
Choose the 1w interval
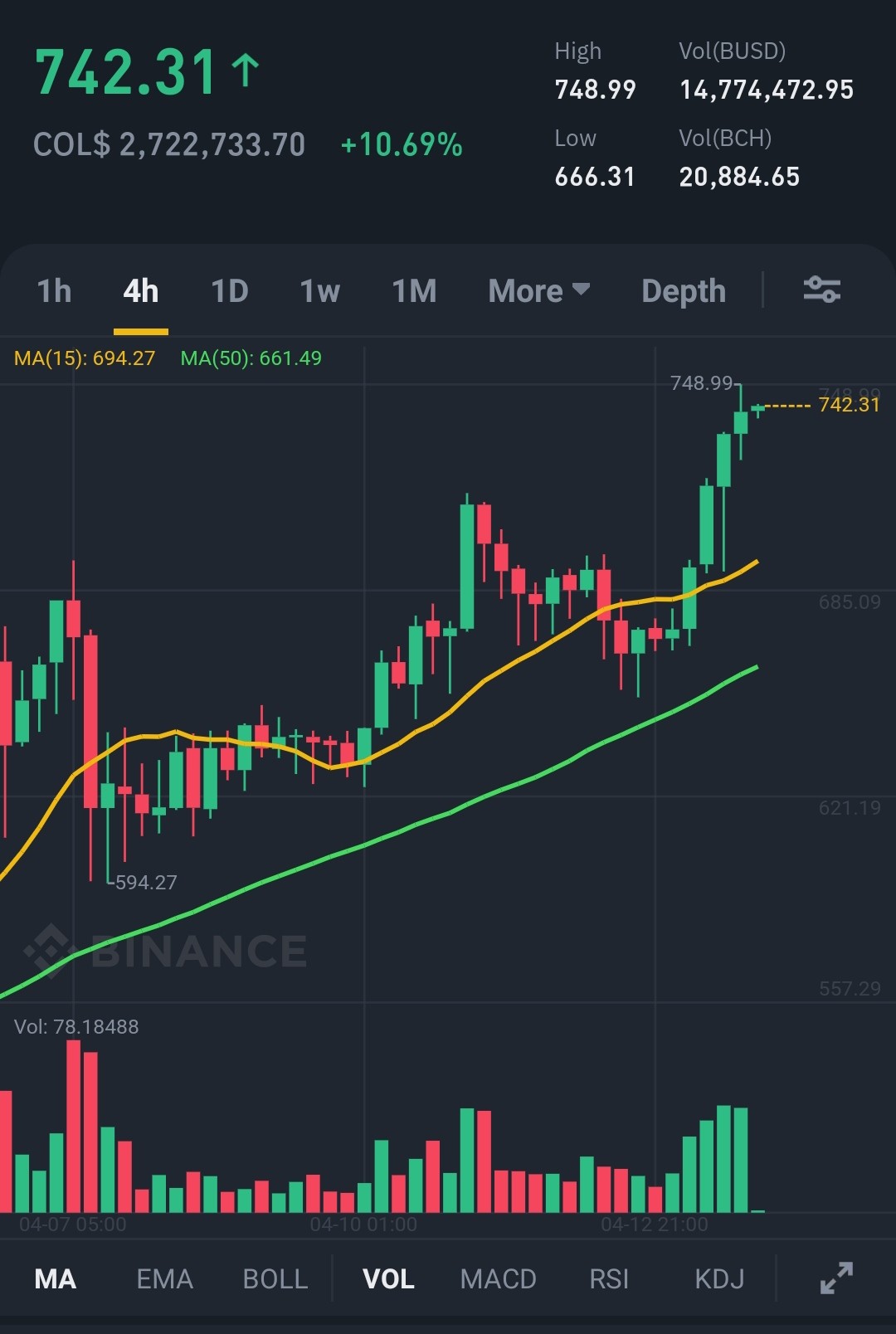[x=319, y=291]
